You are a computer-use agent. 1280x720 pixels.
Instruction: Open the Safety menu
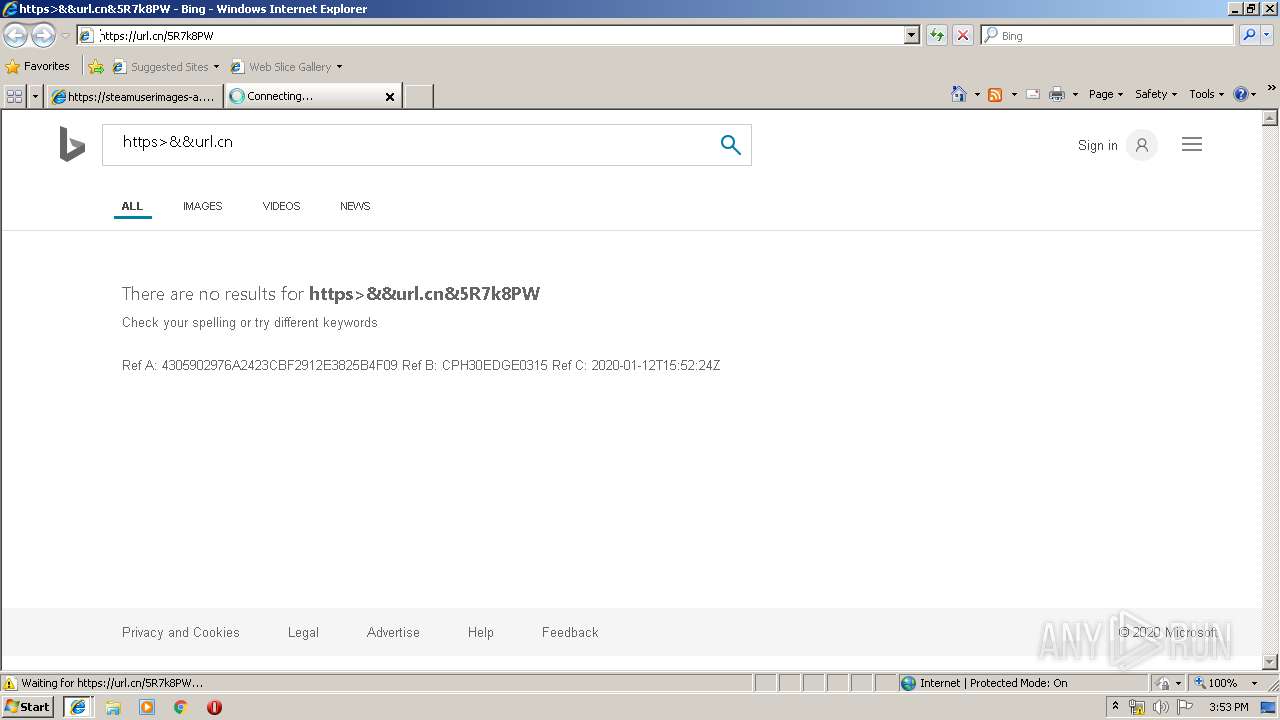pos(1156,94)
